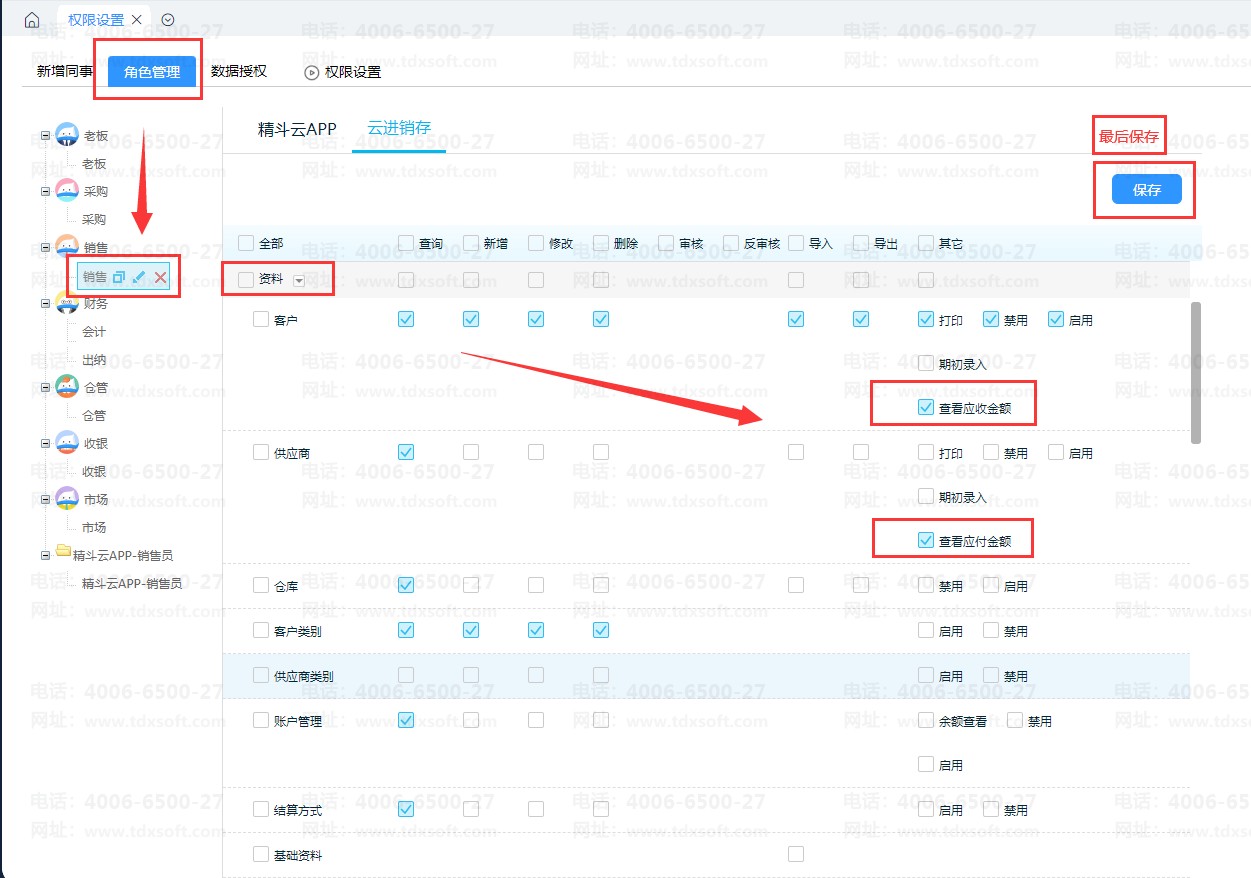Click the pencil edit icon for 销售 role
Screen dimensions: 1251x878
pos(139,277)
